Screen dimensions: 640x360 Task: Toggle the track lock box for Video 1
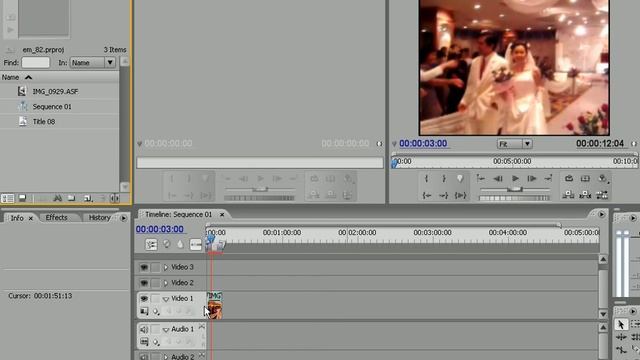(156, 298)
